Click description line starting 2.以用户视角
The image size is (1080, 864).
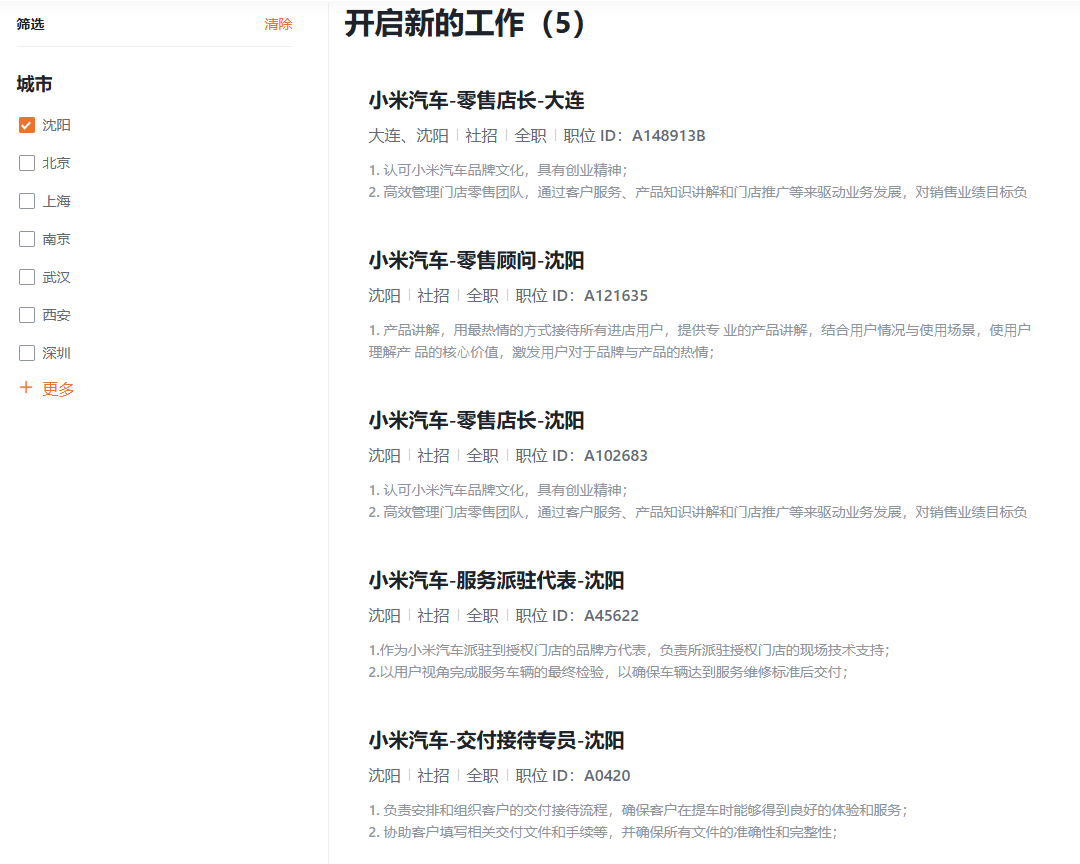608,672
